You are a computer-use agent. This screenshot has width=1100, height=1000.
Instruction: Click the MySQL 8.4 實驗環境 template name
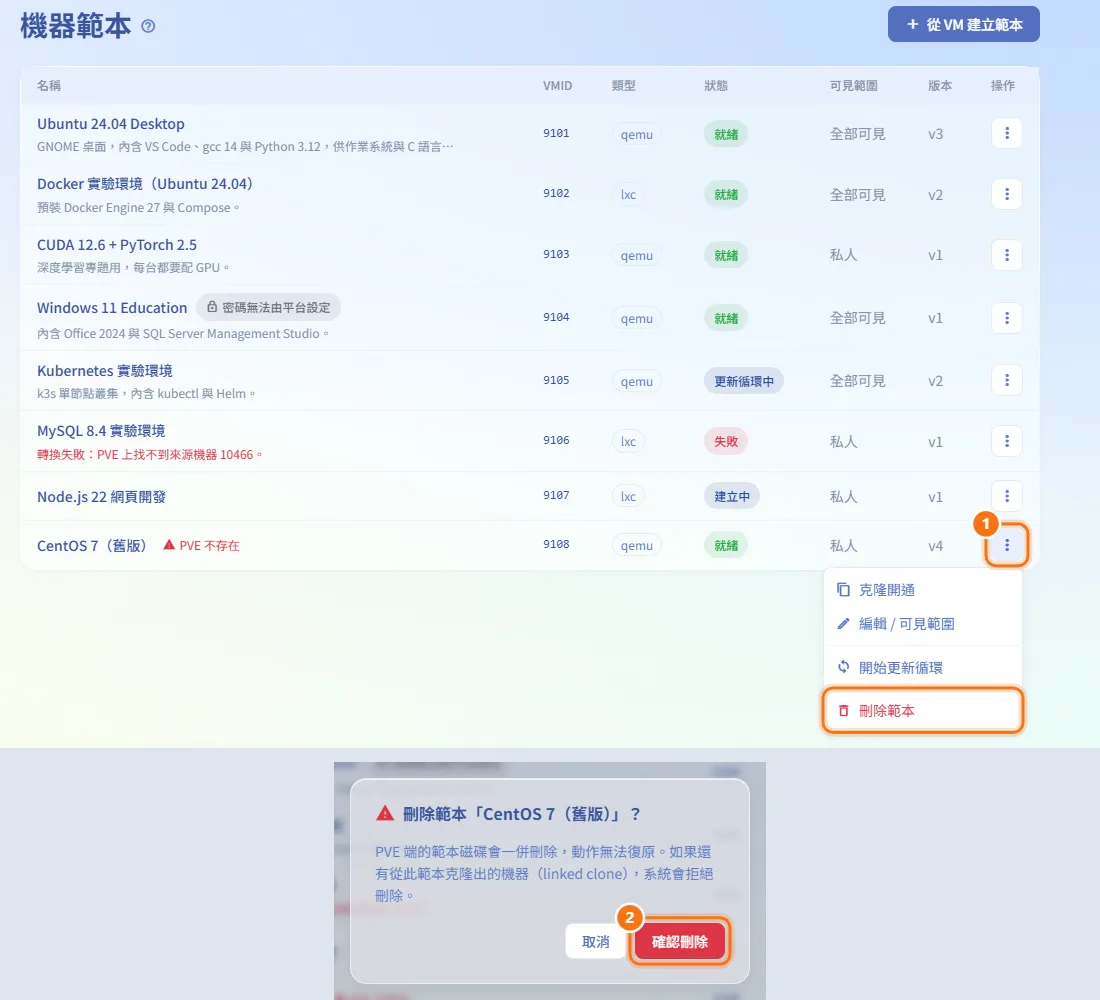tap(101, 431)
